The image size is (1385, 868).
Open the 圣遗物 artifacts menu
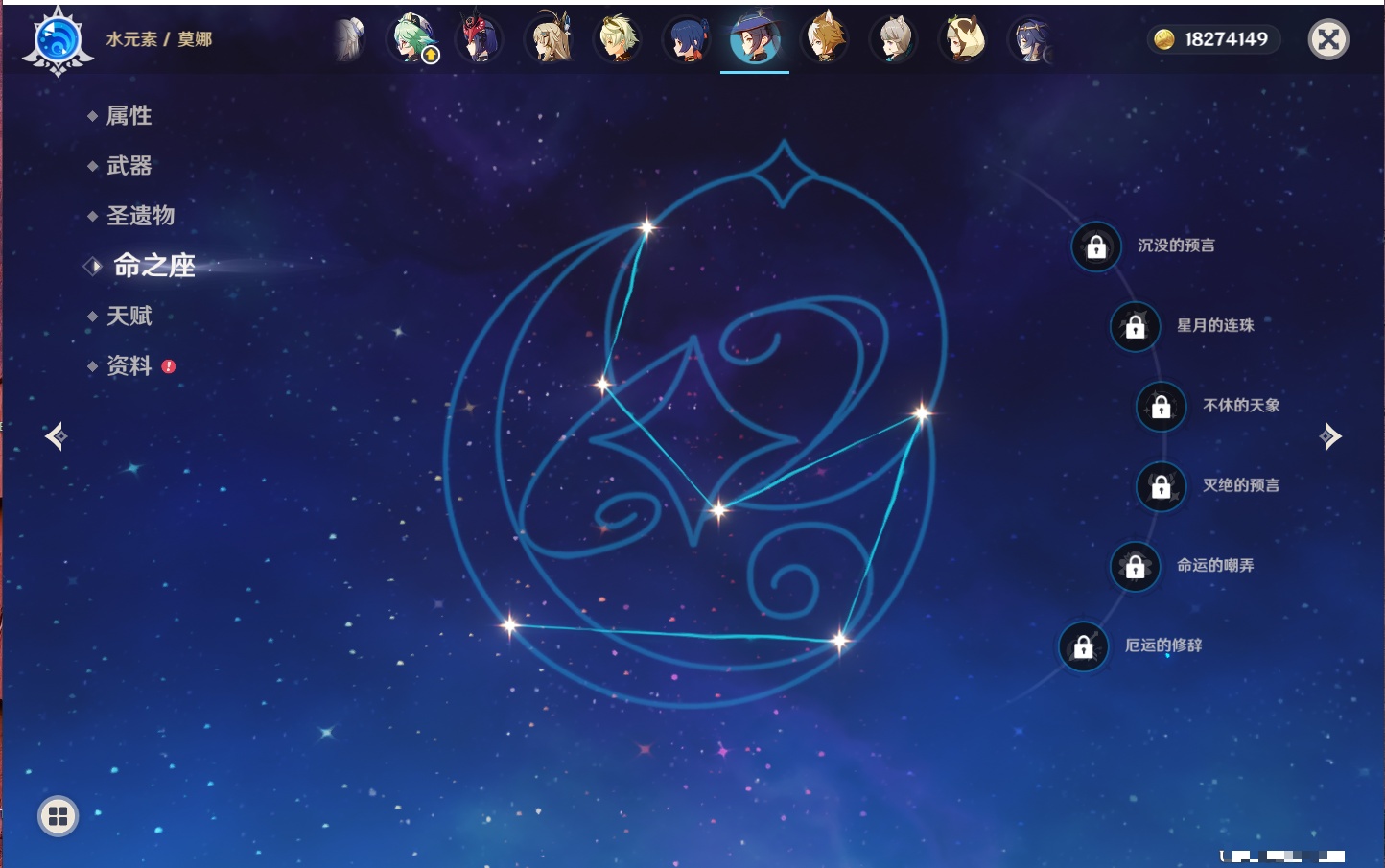pos(140,215)
